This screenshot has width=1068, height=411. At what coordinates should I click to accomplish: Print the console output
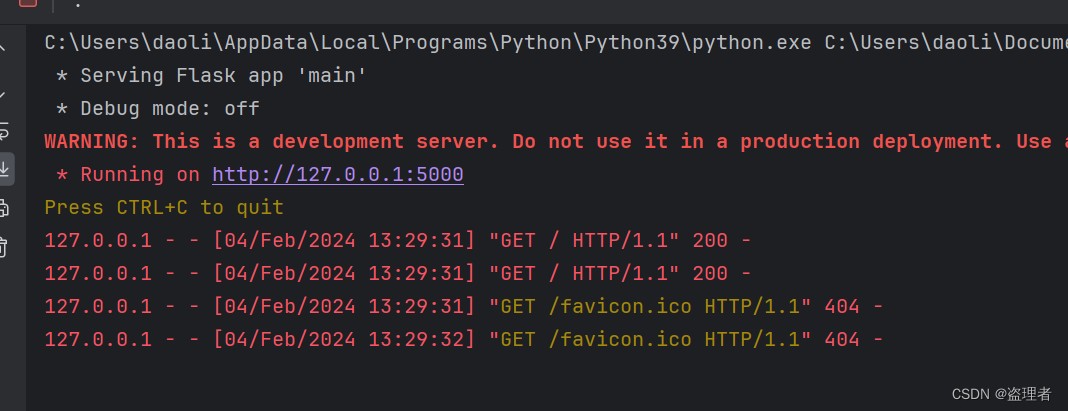point(3,208)
